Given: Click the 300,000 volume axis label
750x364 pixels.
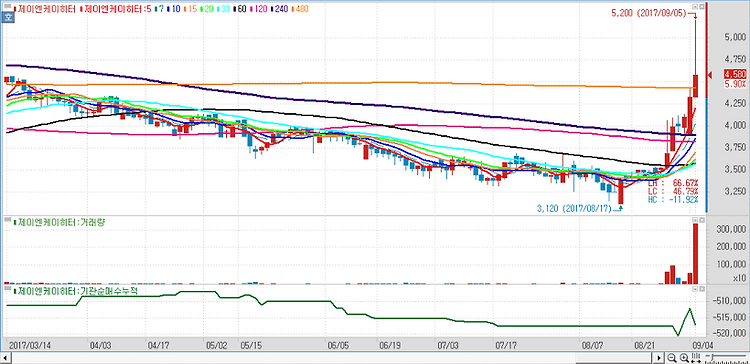Looking at the screenshot, I should (730, 230).
